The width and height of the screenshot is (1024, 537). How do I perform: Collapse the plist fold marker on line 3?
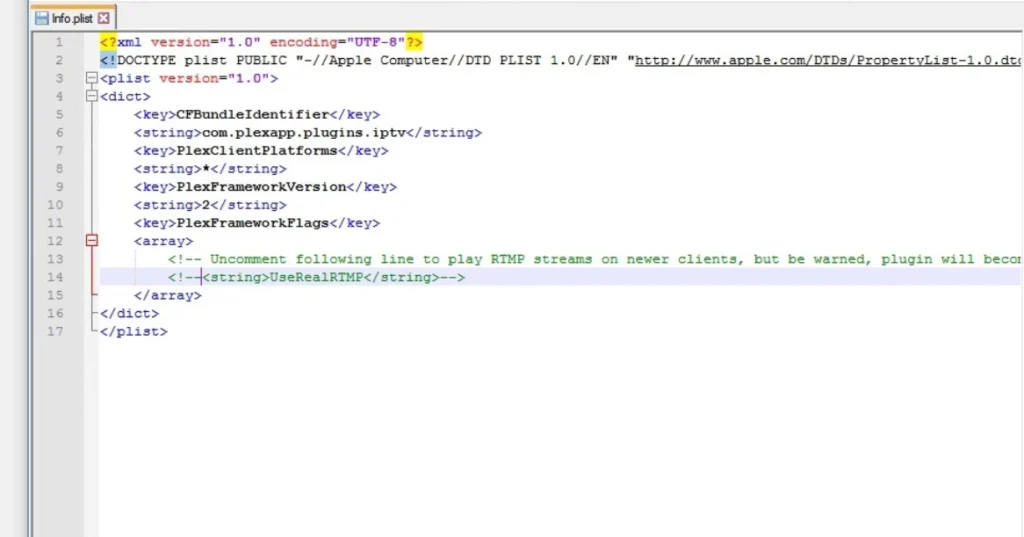click(x=91, y=78)
